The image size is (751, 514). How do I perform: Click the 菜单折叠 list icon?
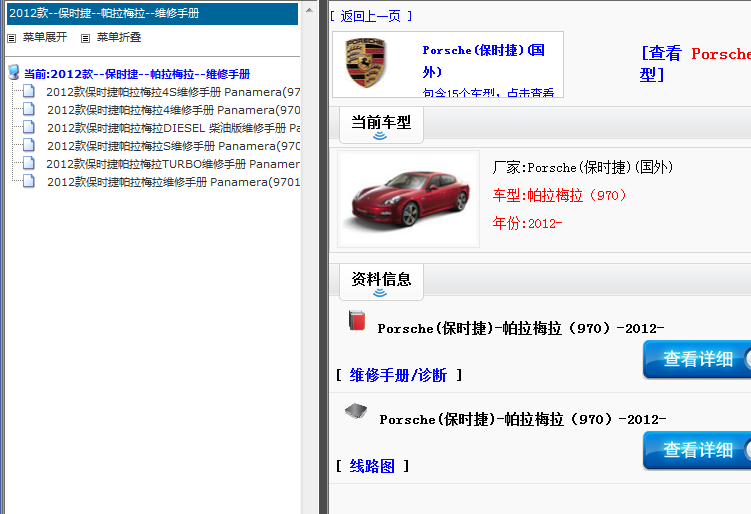click(86, 38)
